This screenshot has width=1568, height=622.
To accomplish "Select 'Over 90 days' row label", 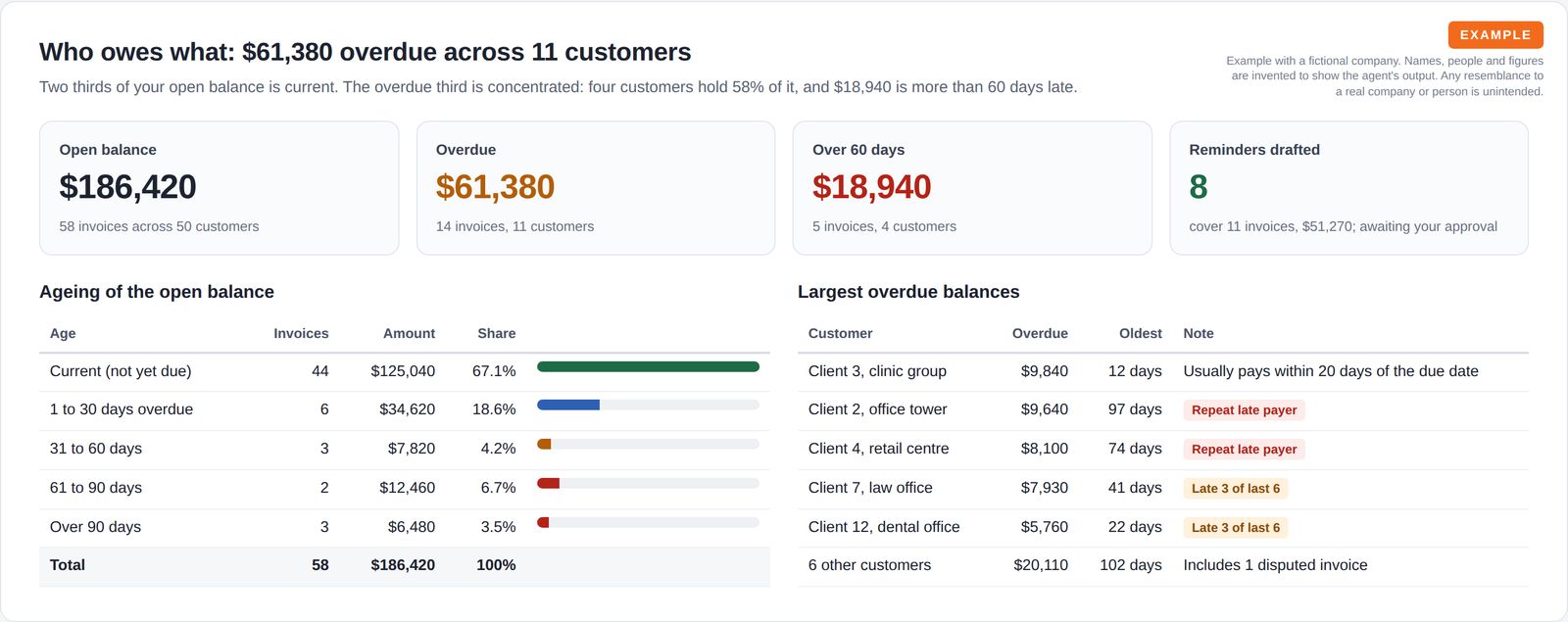I will pos(95,527).
